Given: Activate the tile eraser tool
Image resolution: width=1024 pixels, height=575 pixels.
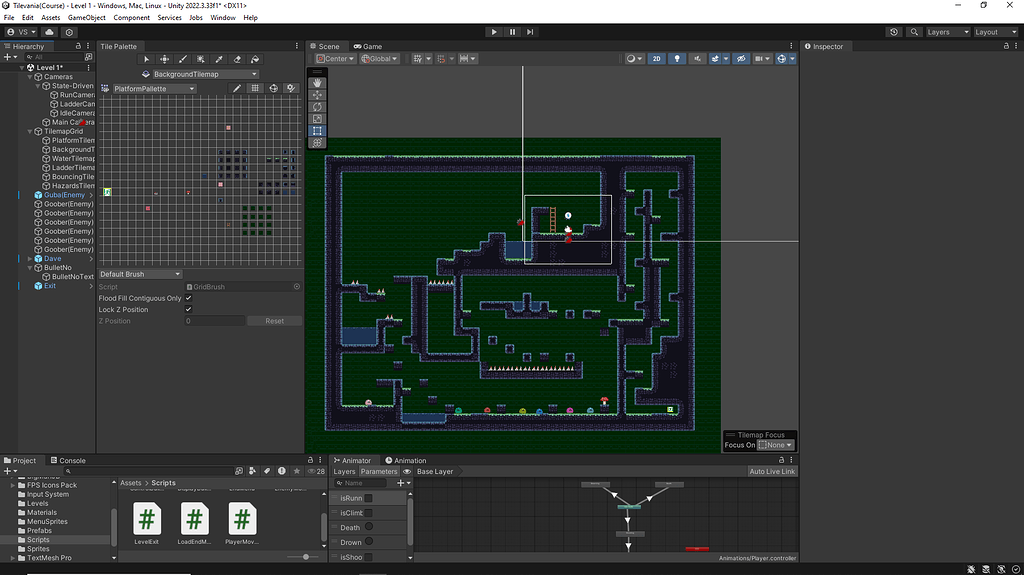Looking at the screenshot, I should pos(237,59).
